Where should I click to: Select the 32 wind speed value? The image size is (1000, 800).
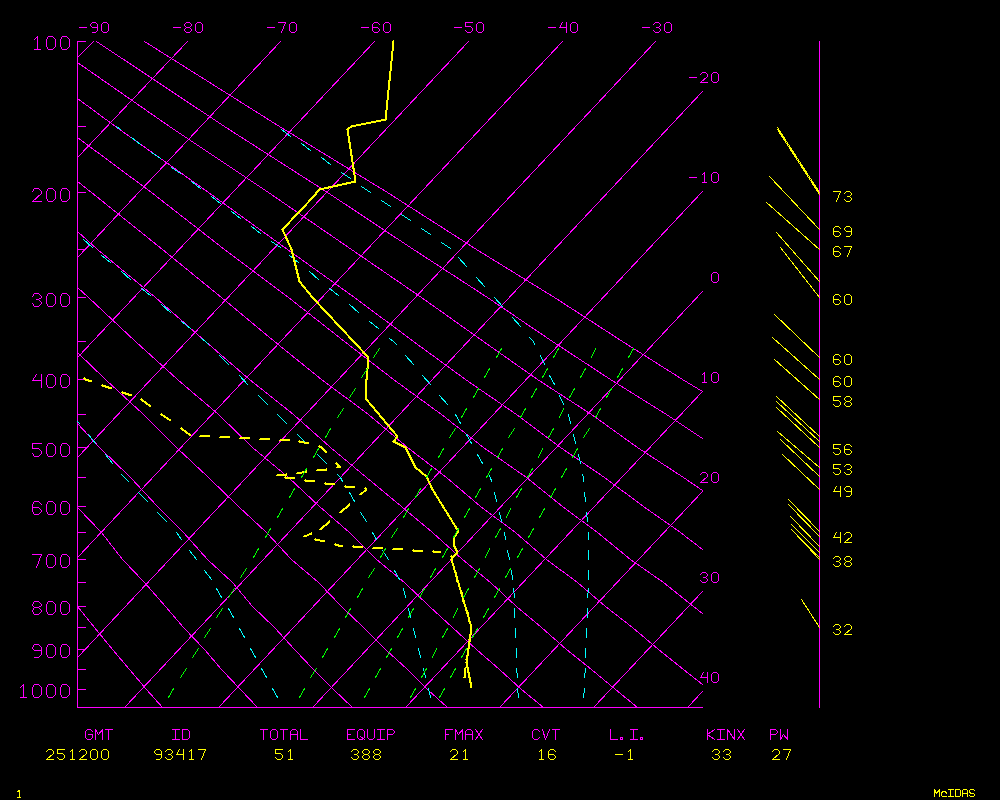tap(842, 630)
